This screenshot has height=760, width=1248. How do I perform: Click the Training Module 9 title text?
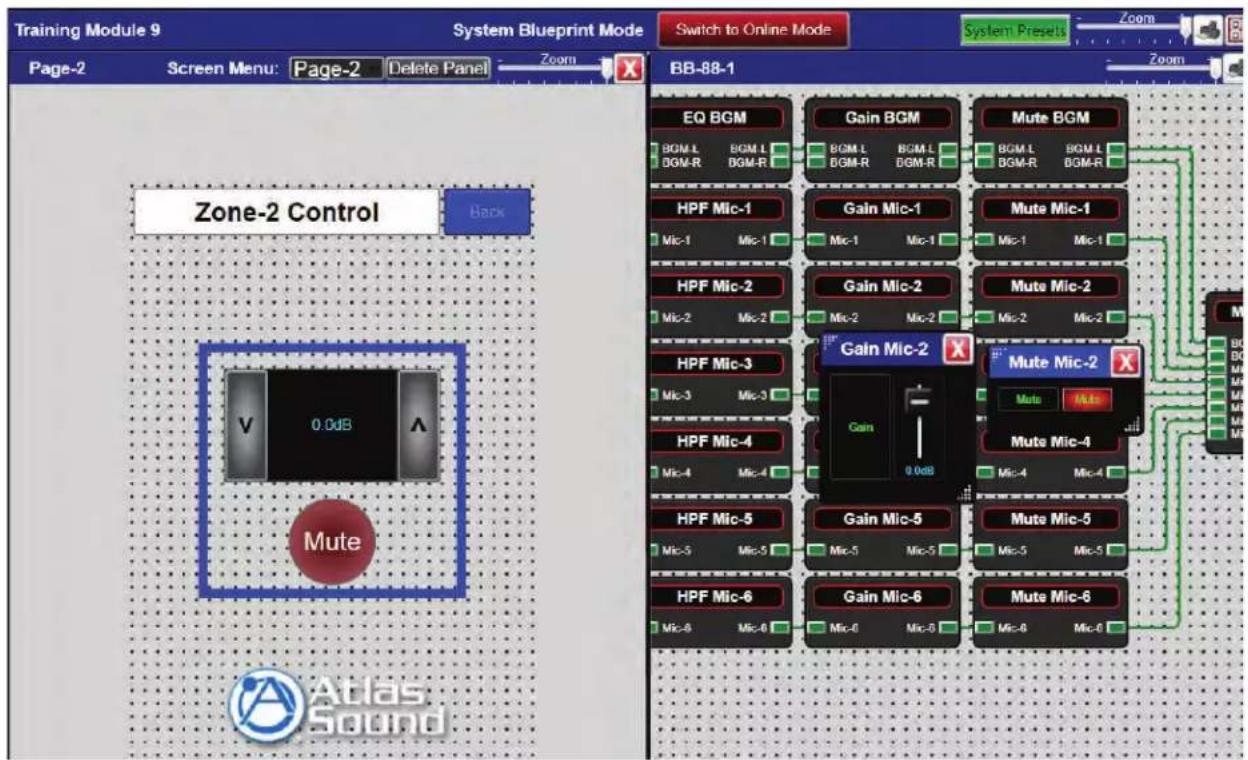point(87,30)
